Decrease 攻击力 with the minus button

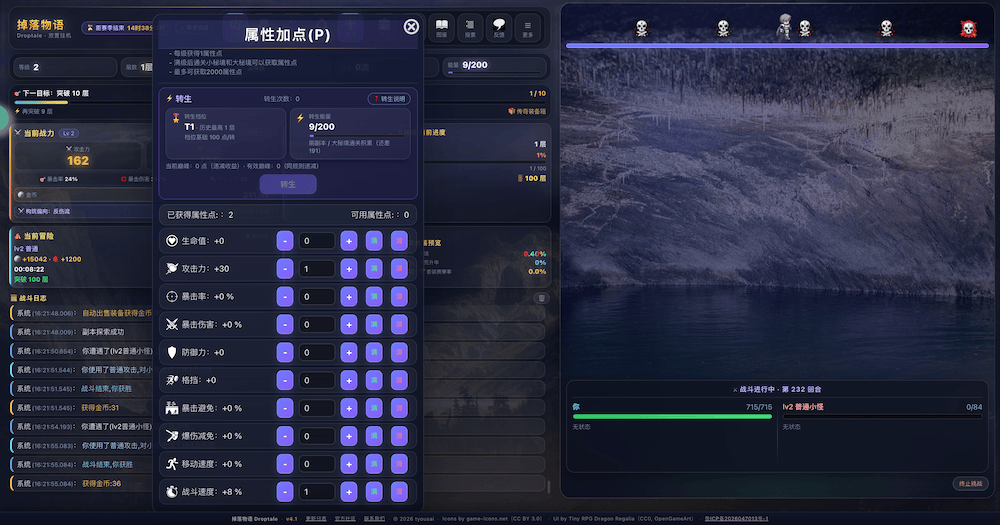coord(285,269)
